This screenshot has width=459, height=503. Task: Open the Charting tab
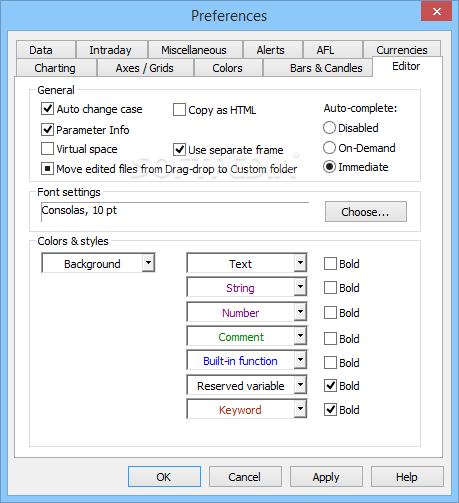[56, 68]
